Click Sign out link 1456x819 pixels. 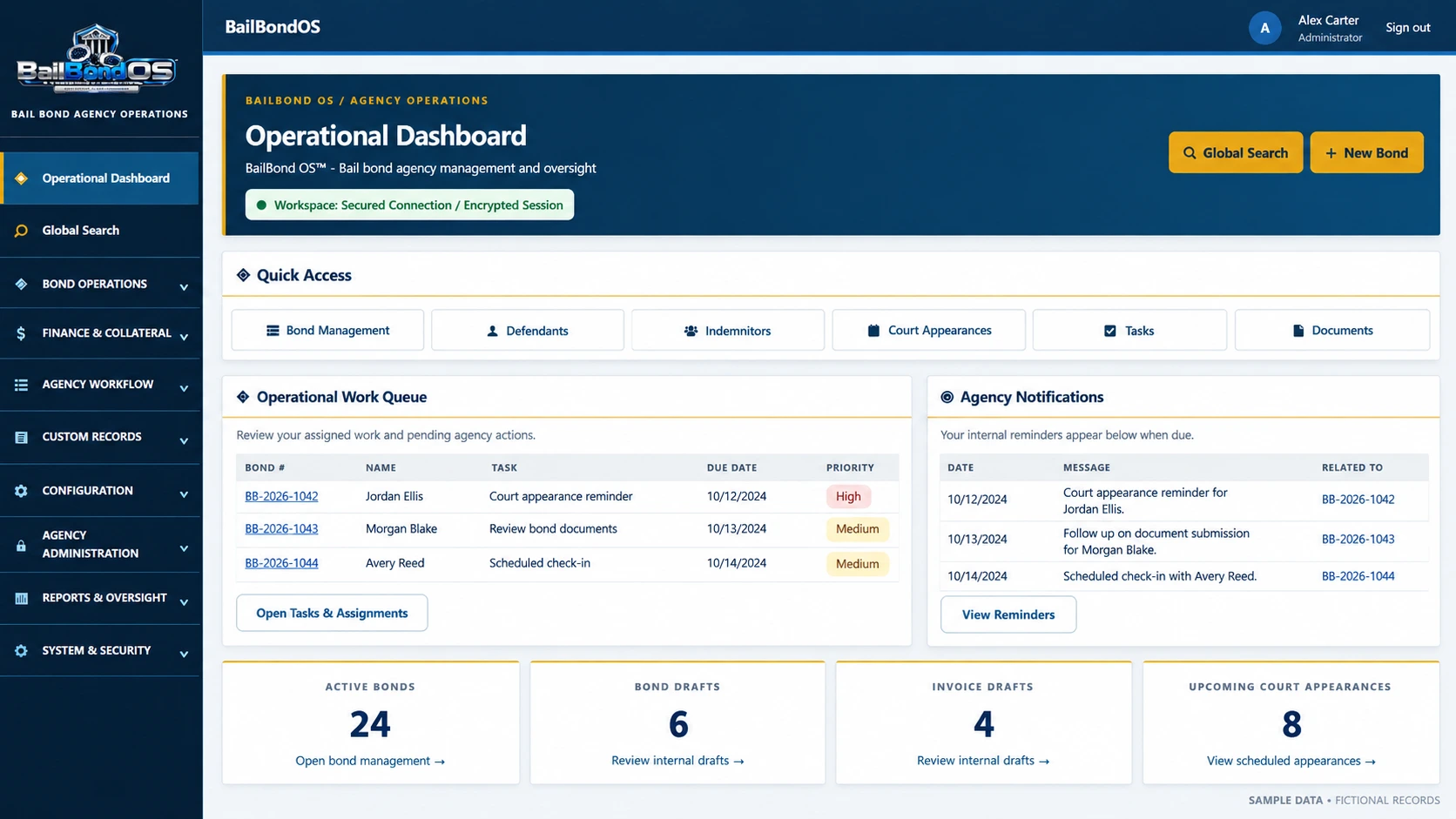point(1407,28)
